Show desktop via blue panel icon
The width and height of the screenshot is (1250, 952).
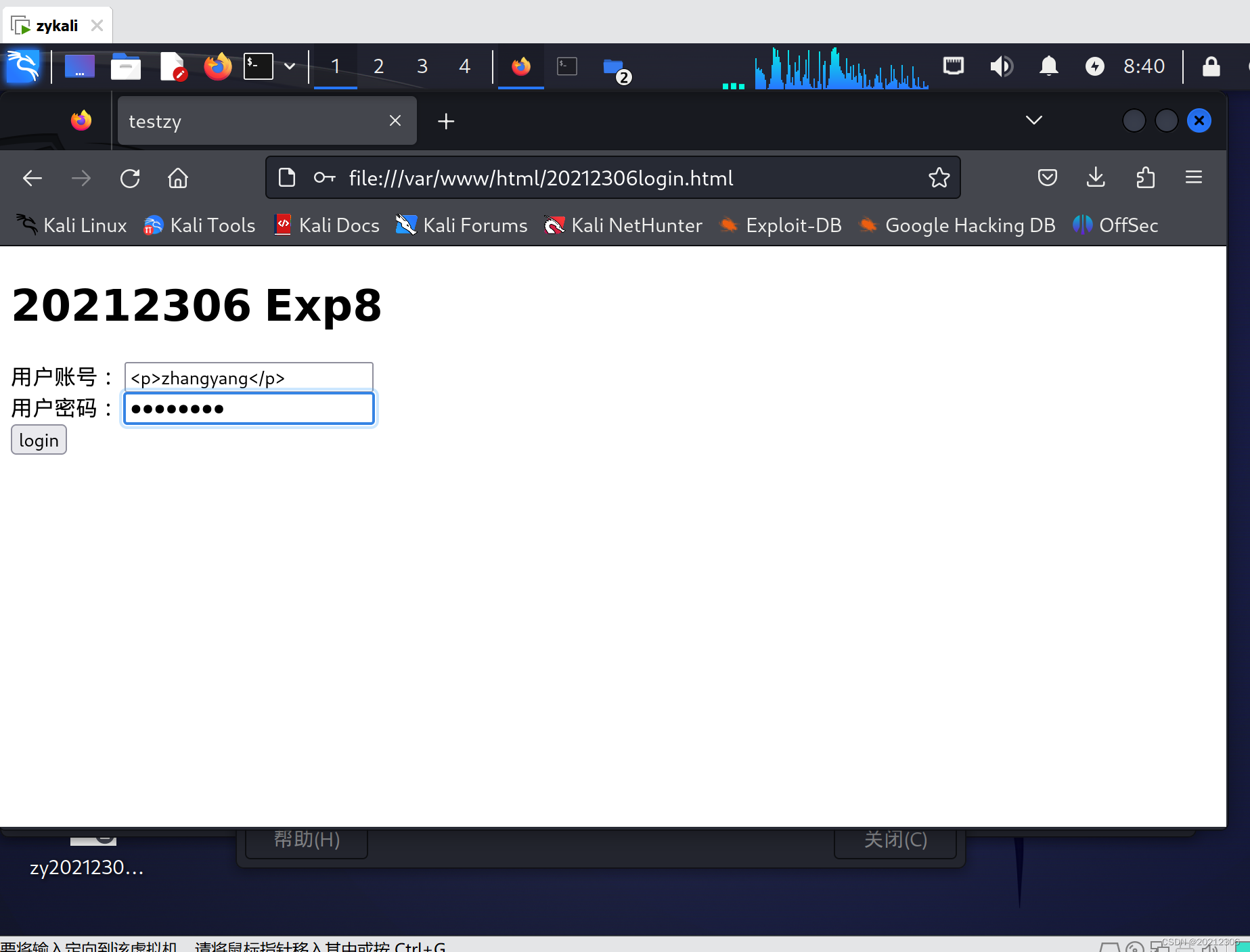point(79,66)
